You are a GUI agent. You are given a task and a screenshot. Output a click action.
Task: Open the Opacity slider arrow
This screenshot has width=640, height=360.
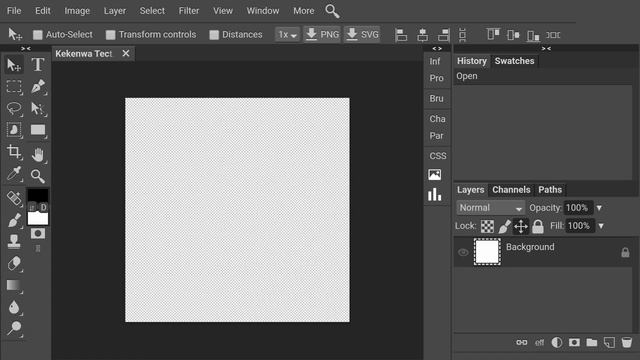click(599, 208)
